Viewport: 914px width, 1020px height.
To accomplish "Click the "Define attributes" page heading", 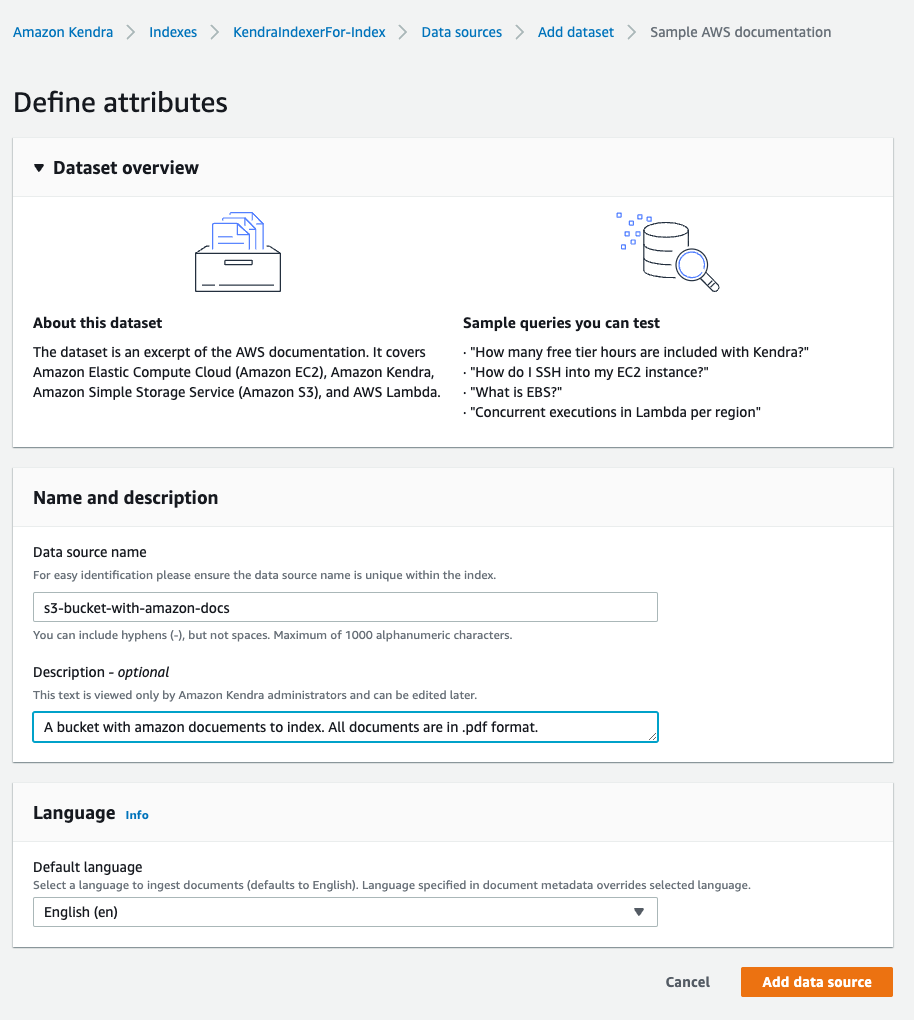I will point(120,102).
